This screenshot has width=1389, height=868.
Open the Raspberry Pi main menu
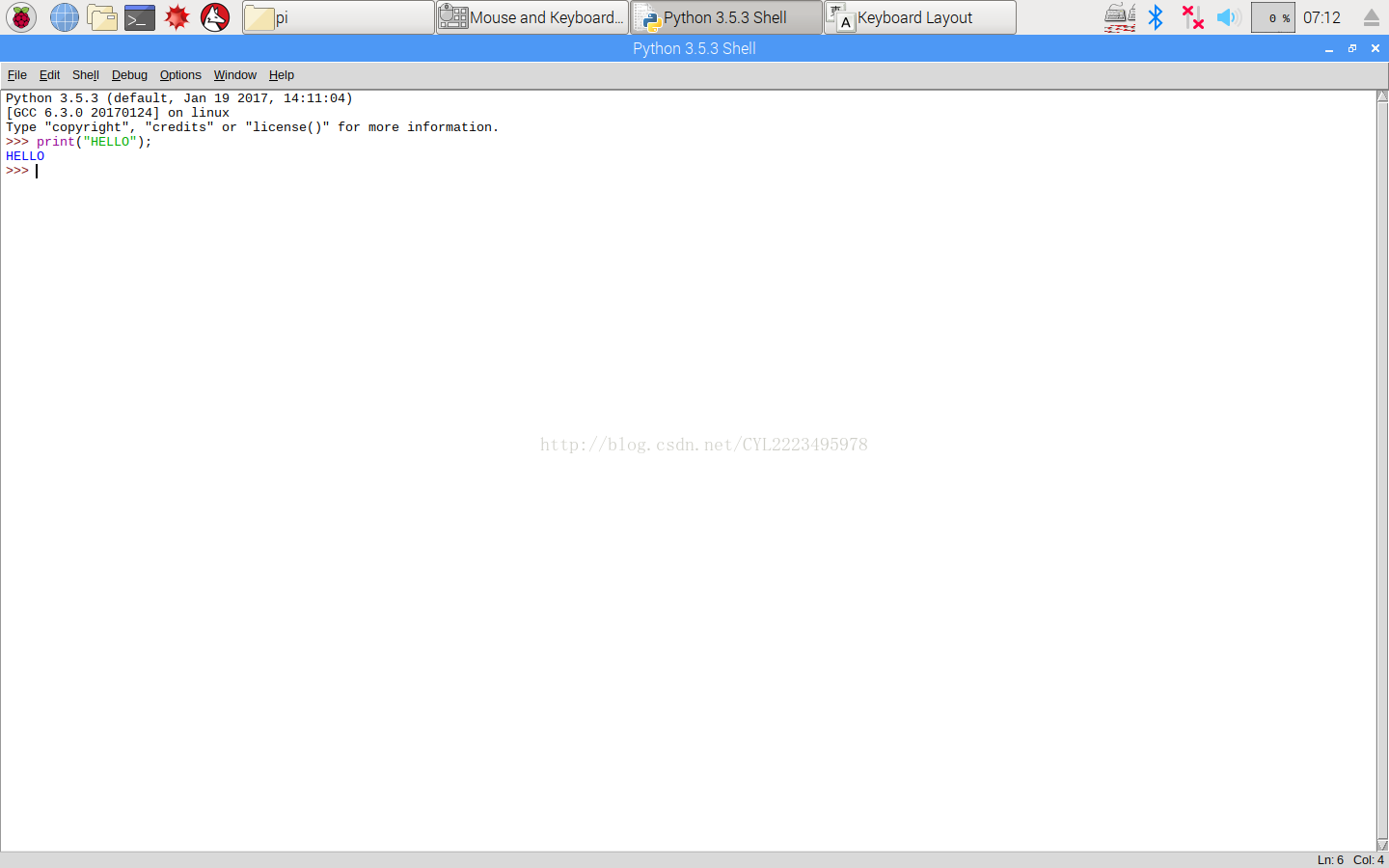(21, 17)
